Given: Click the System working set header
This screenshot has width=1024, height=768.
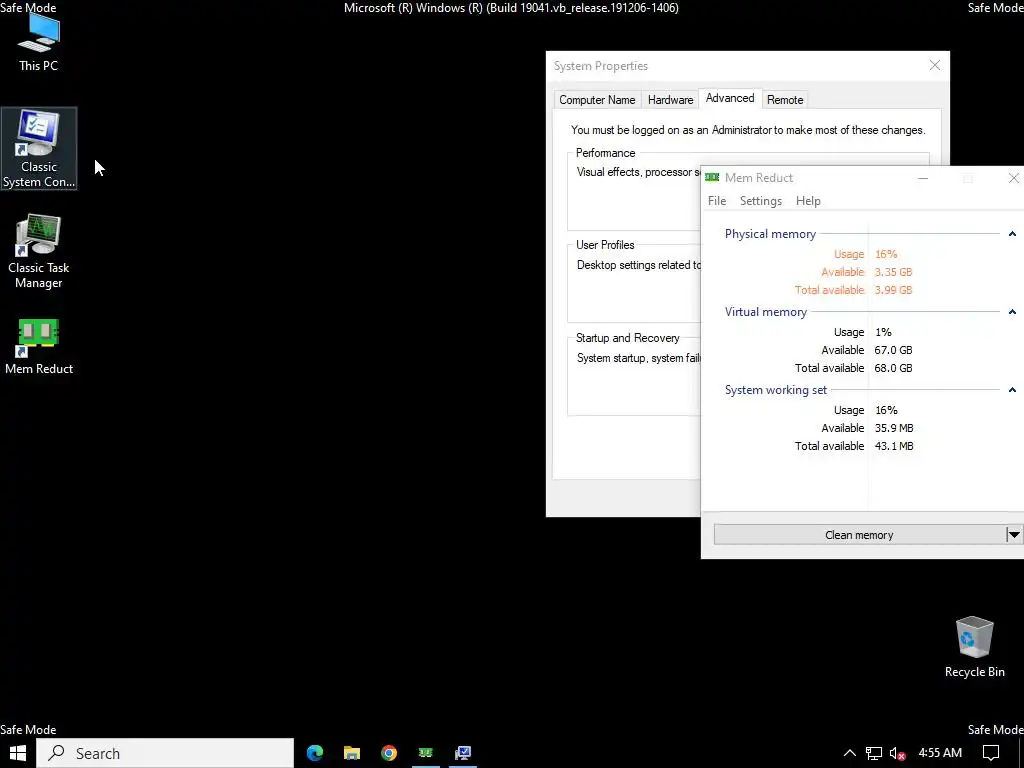Looking at the screenshot, I should [775, 390].
